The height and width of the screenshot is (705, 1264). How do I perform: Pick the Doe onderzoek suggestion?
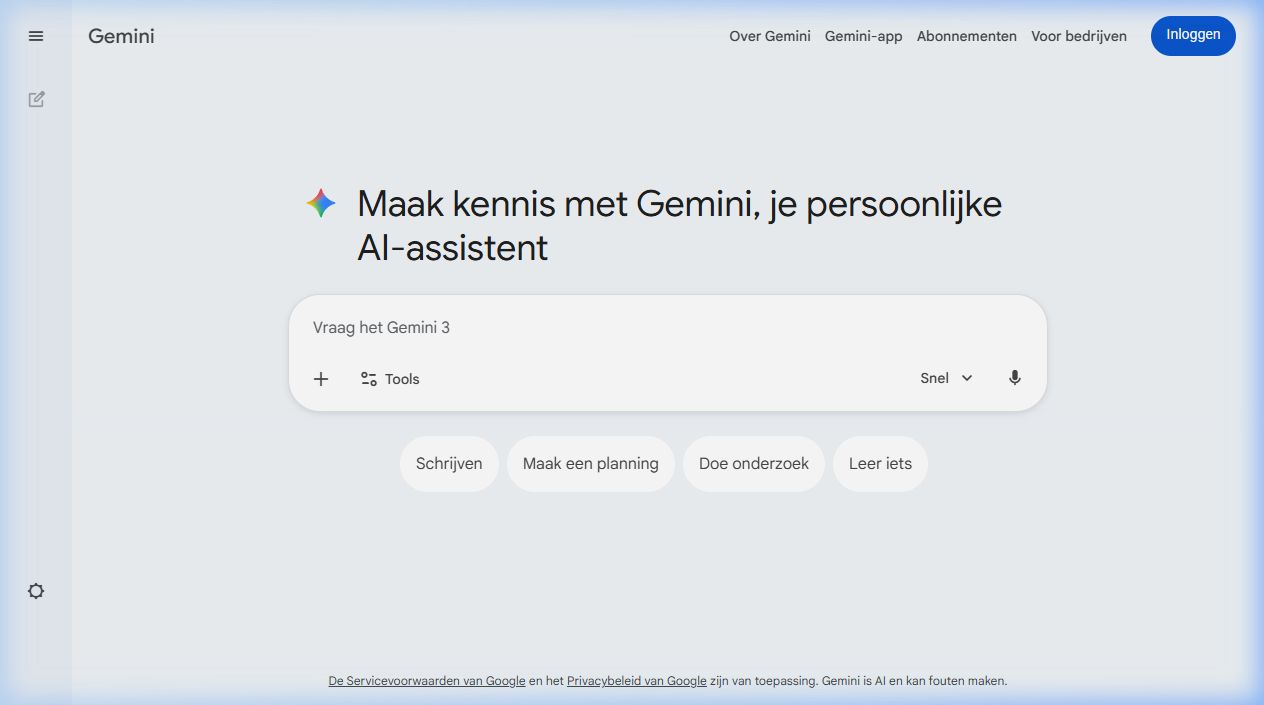[x=754, y=464]
